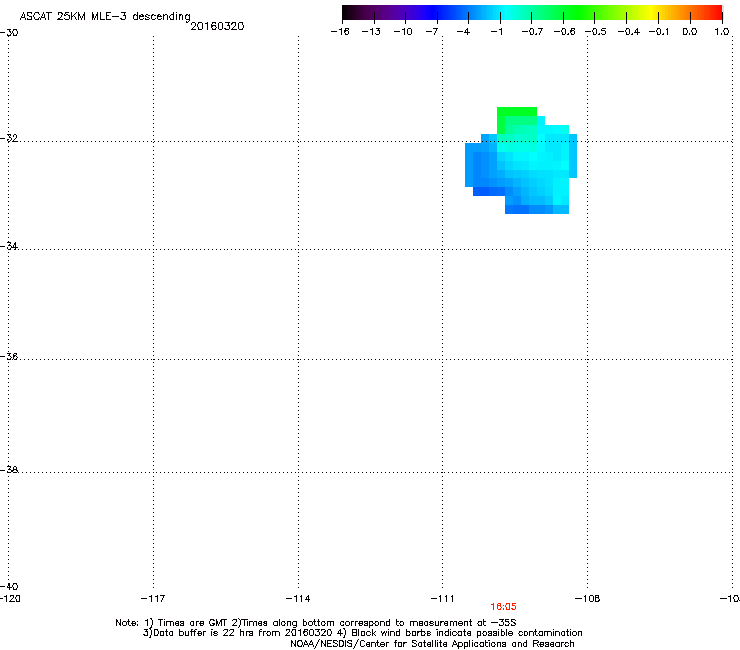Screen dimensions: 740x650
Task: Click the color bar label -16
Action: pyautogui.click(x=340, y=32)
